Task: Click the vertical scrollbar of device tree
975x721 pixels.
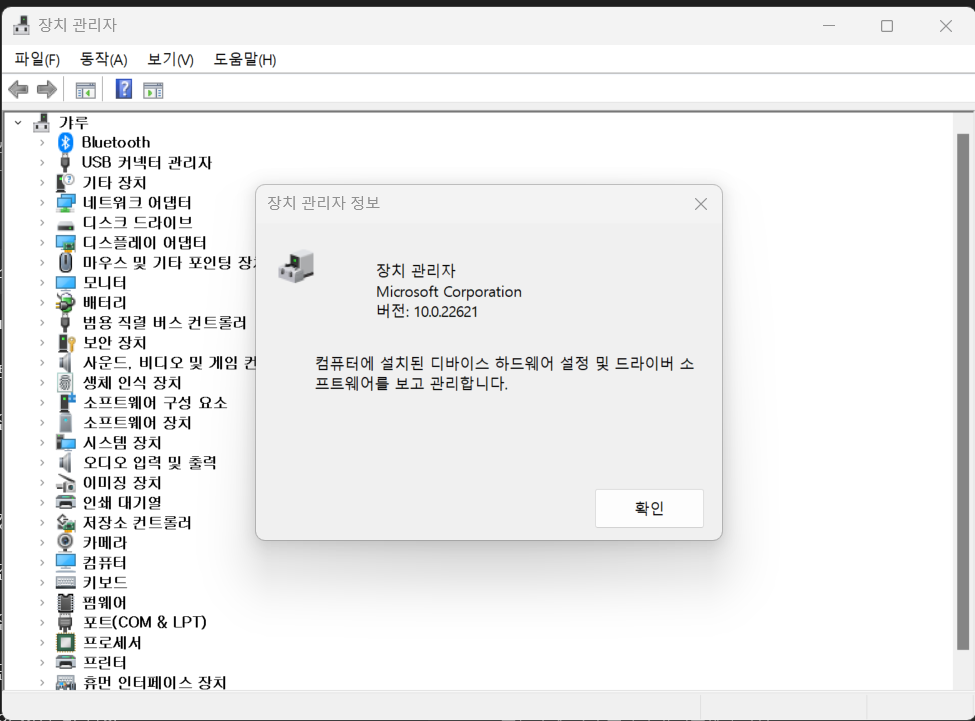Action: pos(963,392)
